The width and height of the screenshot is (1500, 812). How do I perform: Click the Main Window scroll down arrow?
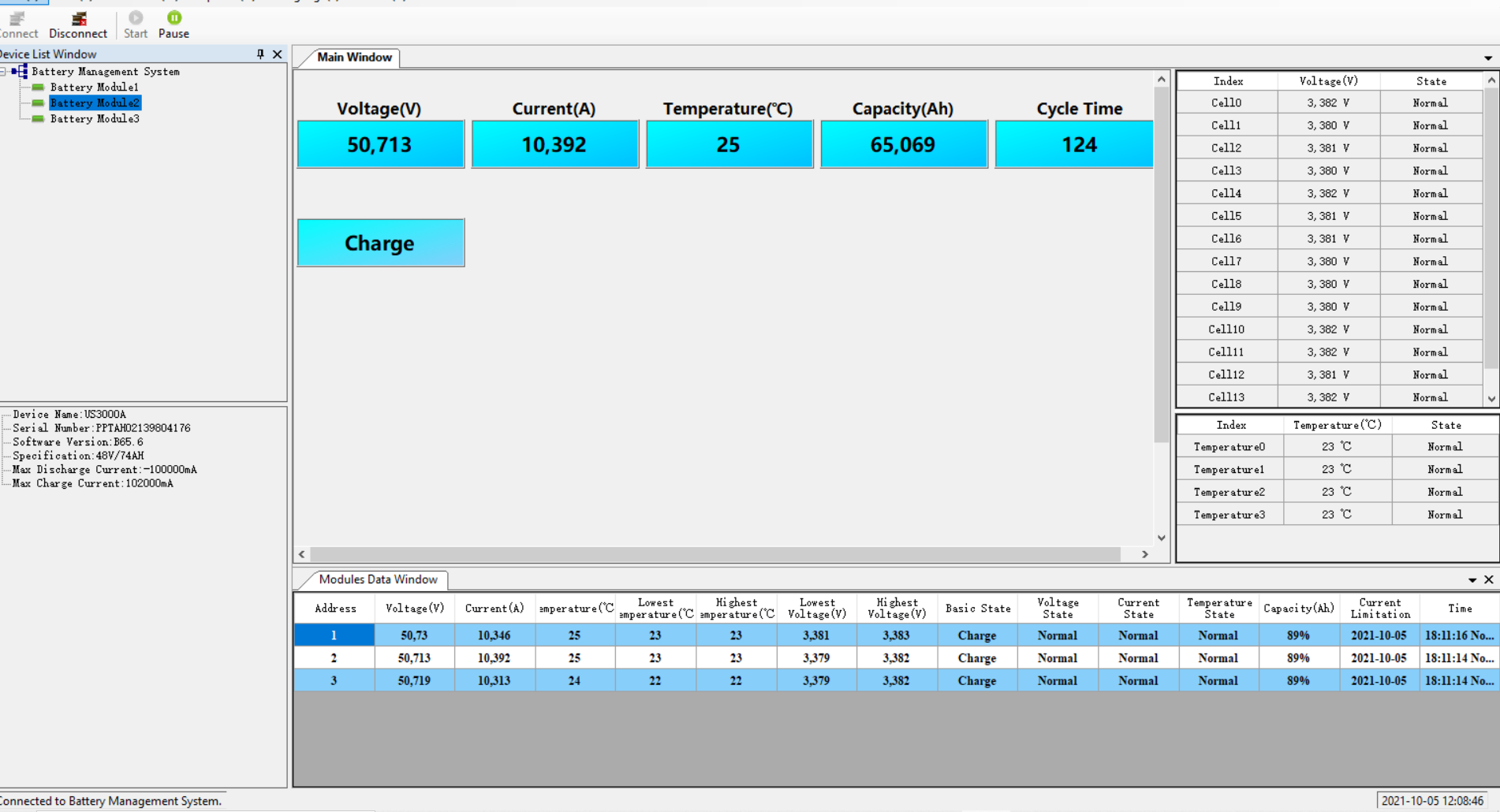pos(1162,538)
